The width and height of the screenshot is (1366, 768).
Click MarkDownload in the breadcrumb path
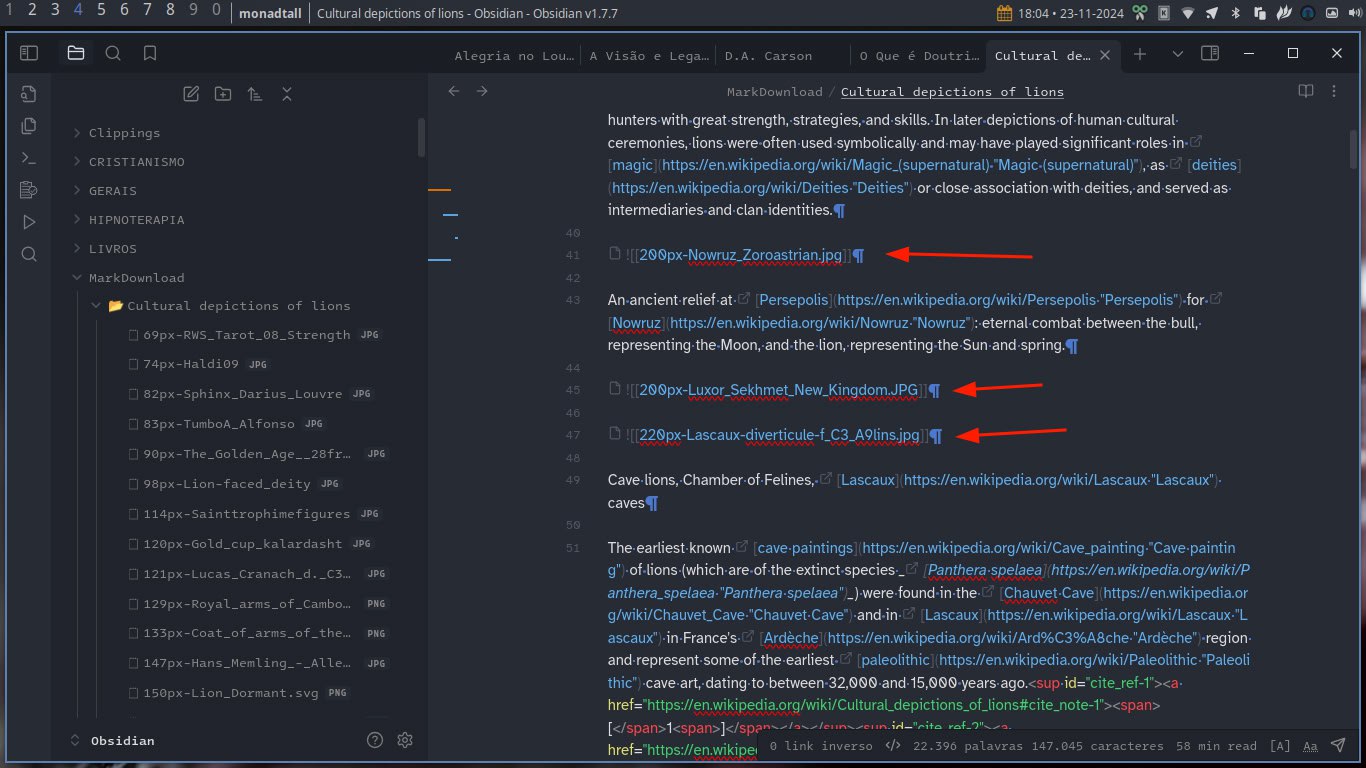pyautogui.click(x=775, y=91)
